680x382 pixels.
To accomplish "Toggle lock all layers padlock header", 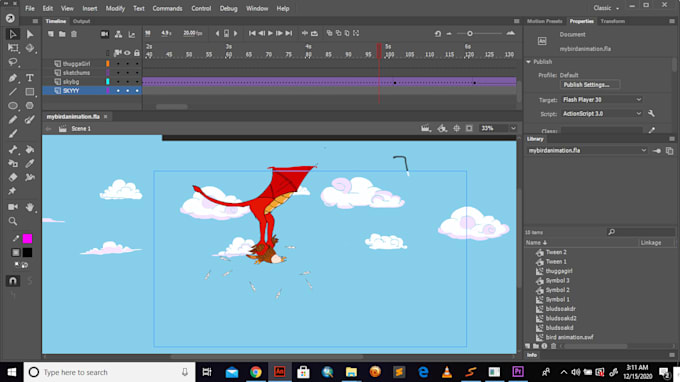I will 137,53.
